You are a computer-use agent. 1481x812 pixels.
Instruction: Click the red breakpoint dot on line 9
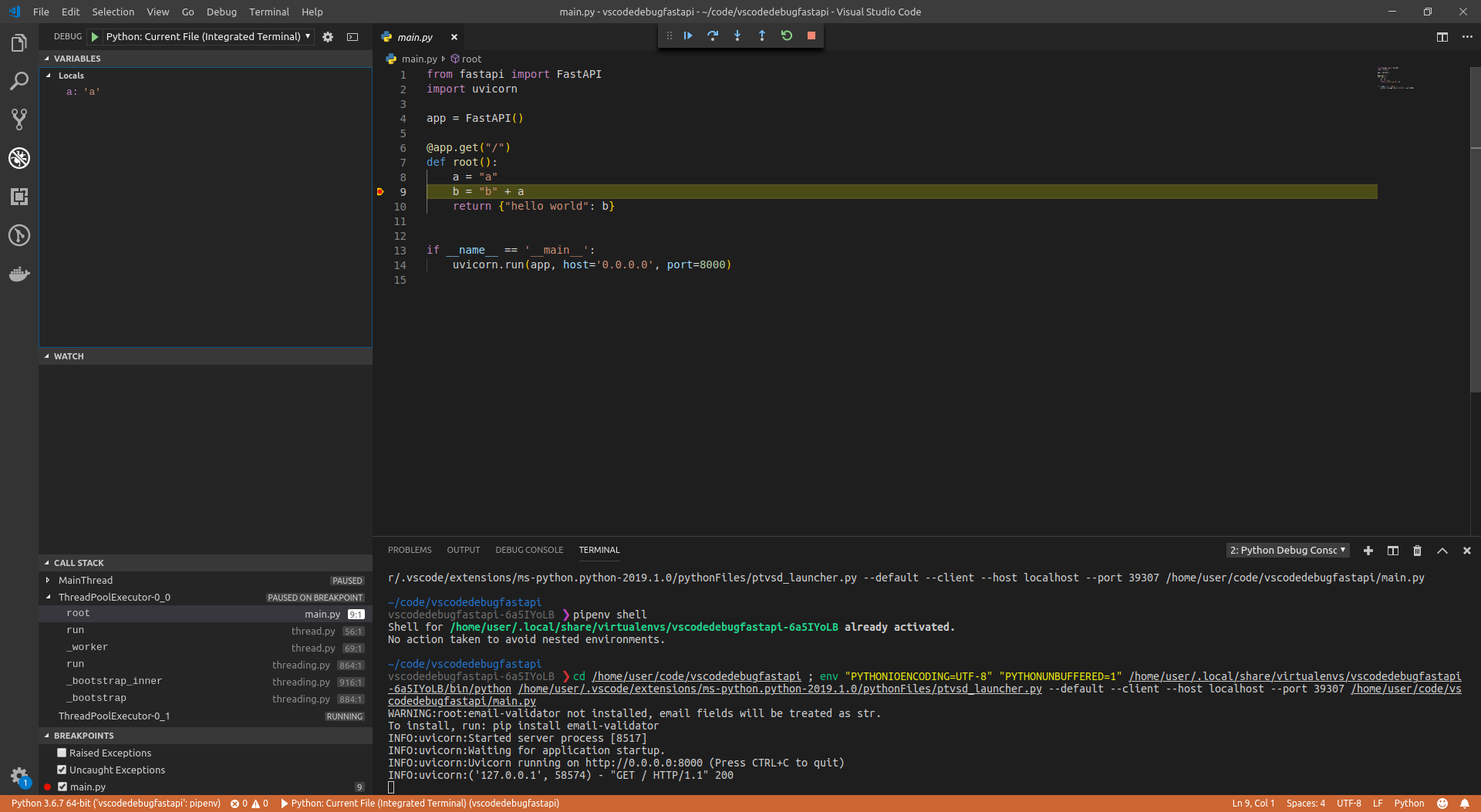380,192
